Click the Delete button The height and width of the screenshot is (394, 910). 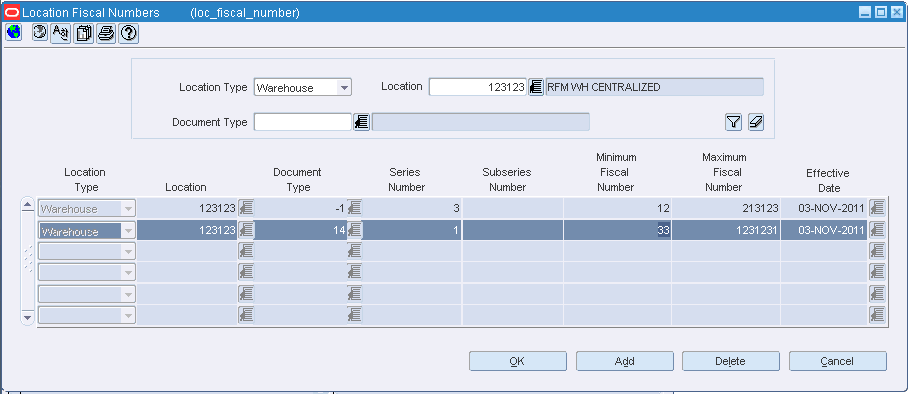pos(731,361)
